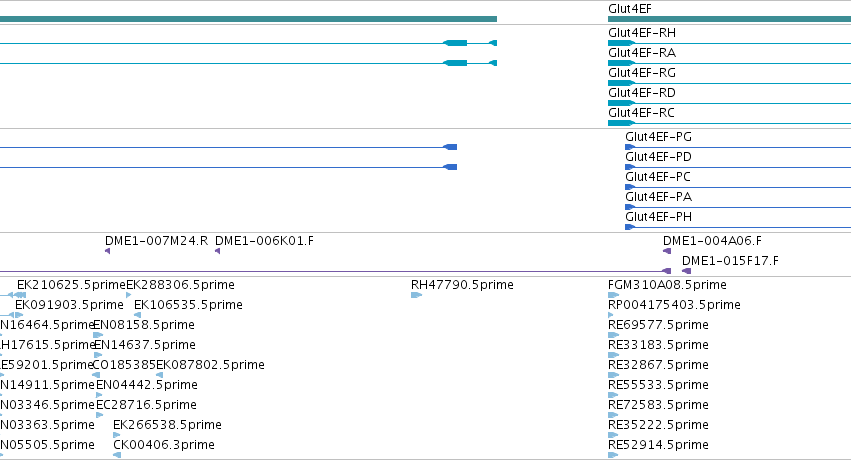Click the Glut4EF-RH transcript label
851x460 pixels.
642,33
